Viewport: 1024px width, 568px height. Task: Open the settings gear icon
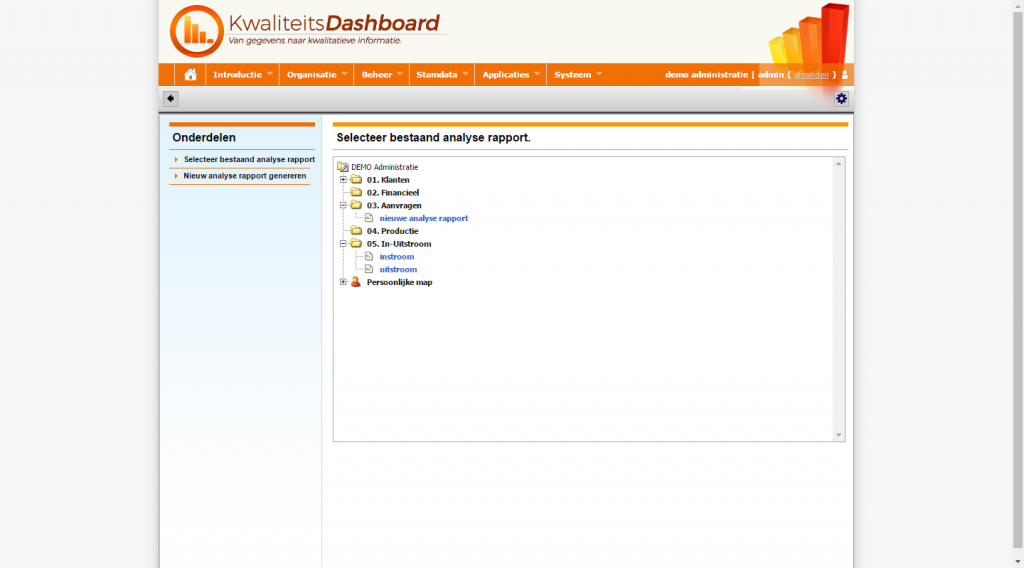841,98
